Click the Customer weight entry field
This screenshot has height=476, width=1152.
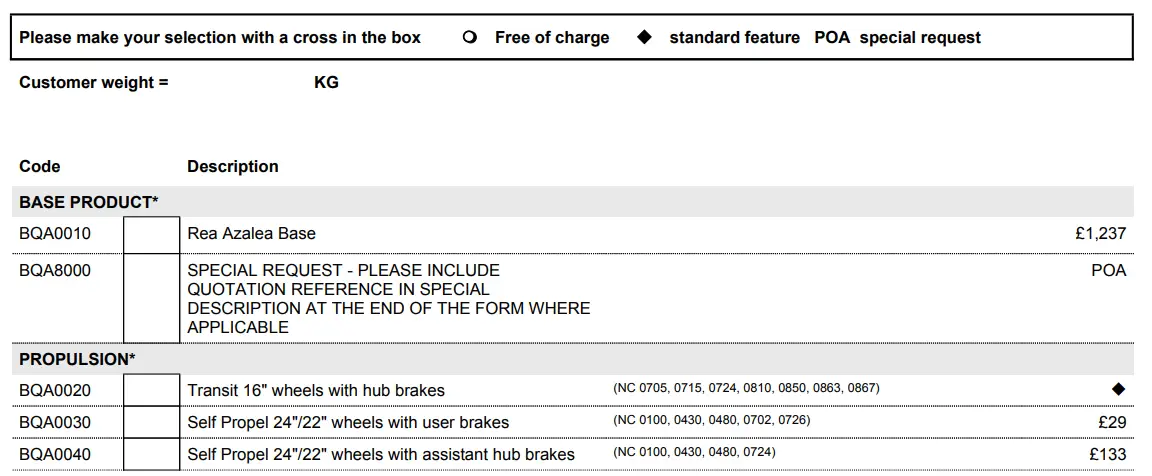[x=240, y=83]
